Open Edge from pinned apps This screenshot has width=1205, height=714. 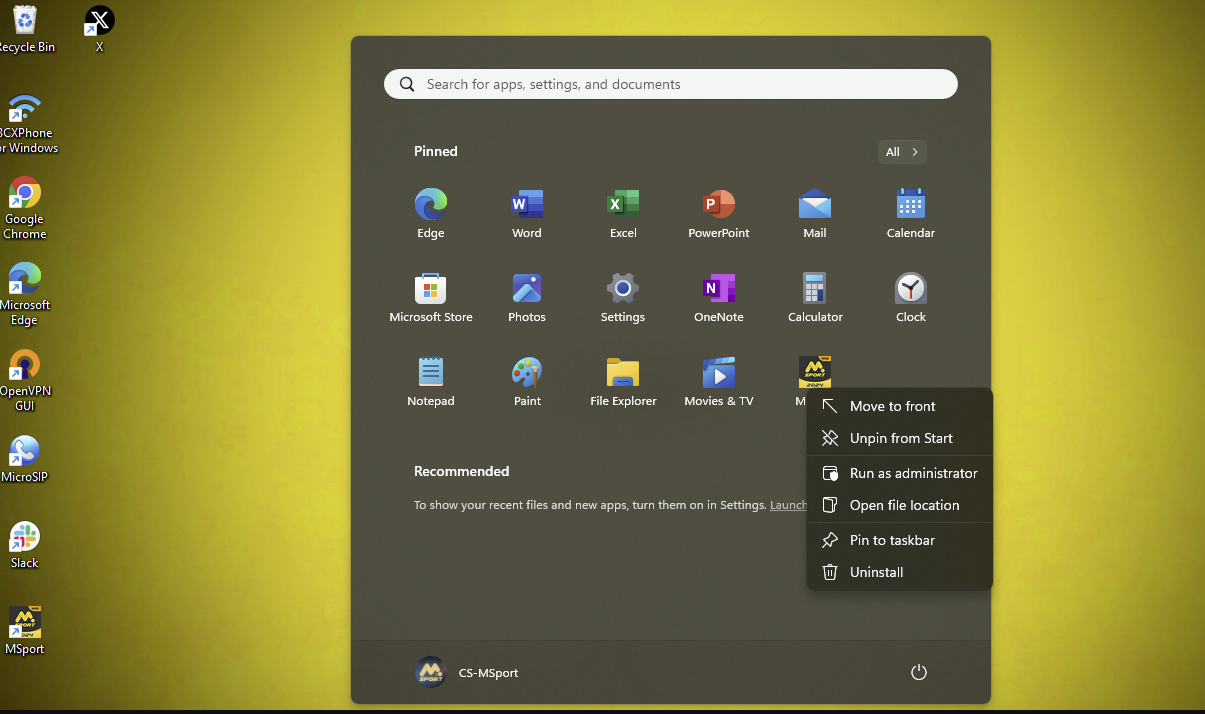pyautogui.click(x=430, y=213)
